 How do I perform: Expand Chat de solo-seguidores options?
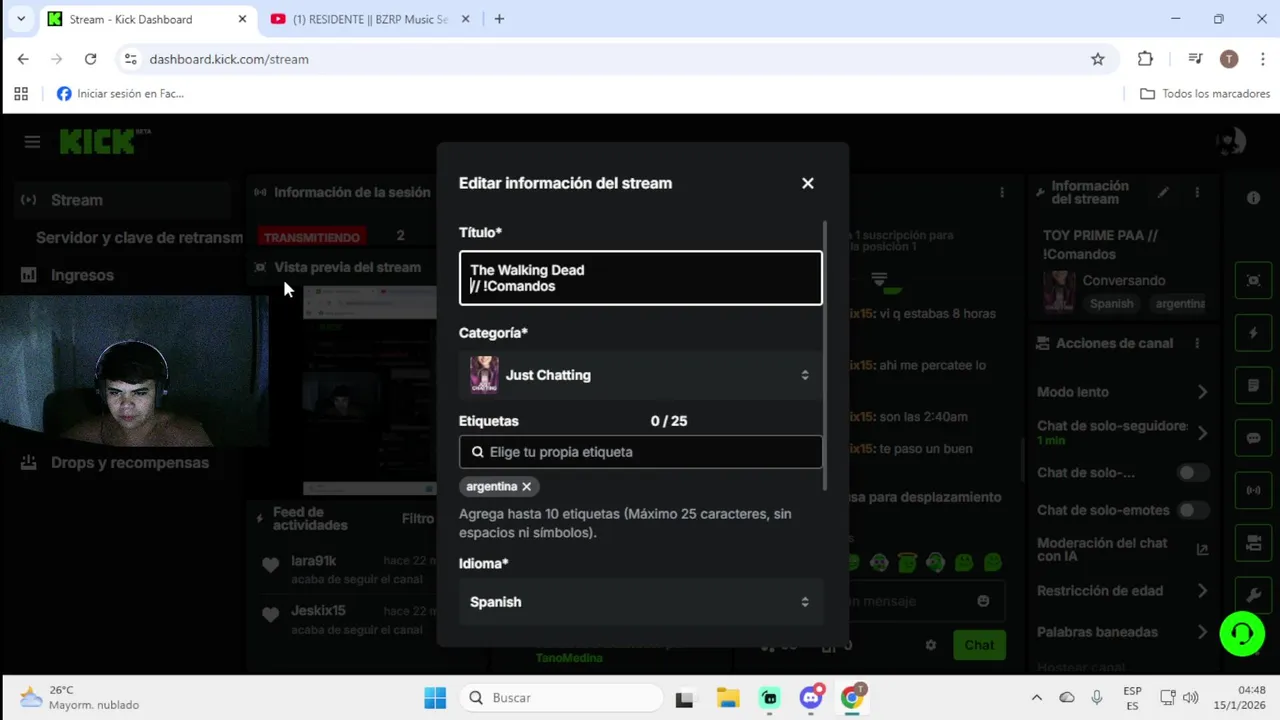(1203, 432)
